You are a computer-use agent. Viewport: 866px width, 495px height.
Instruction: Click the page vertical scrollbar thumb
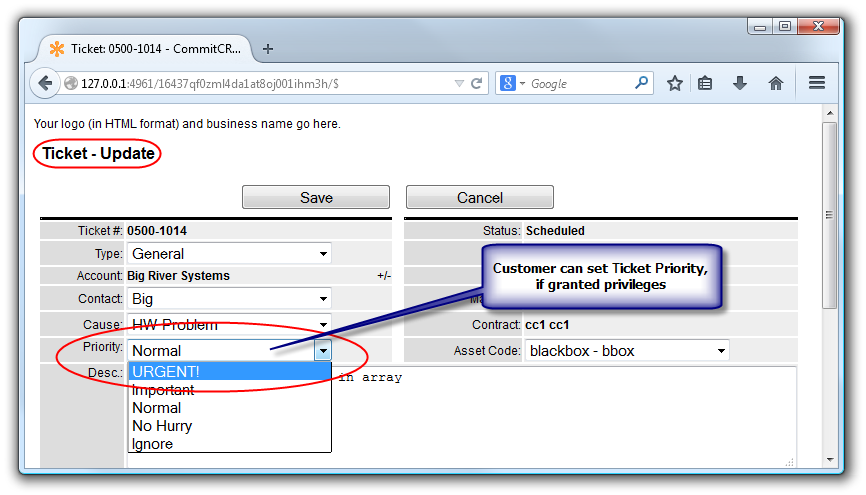[x=828, y=214]
